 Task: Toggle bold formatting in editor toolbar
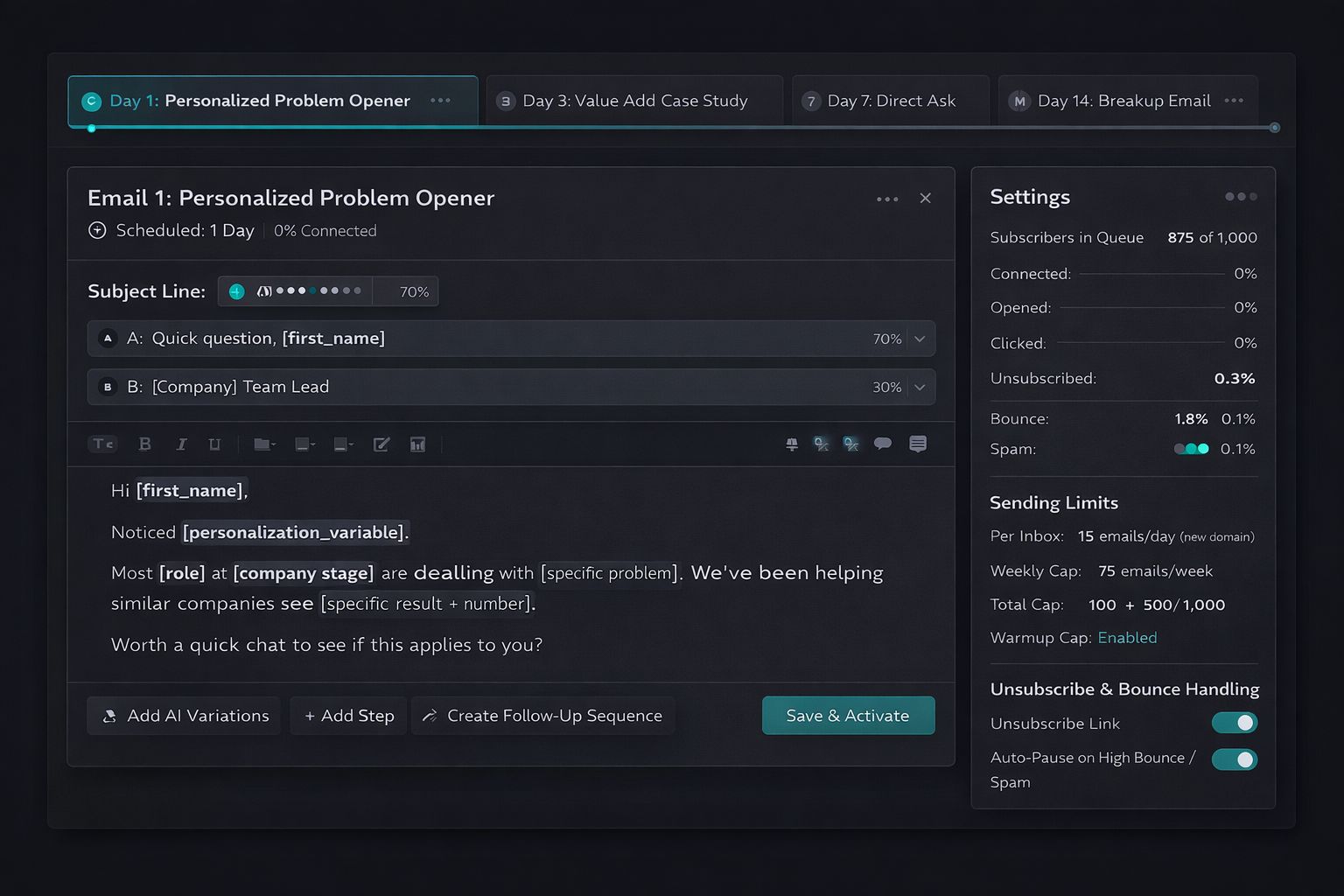coord(145,444)
